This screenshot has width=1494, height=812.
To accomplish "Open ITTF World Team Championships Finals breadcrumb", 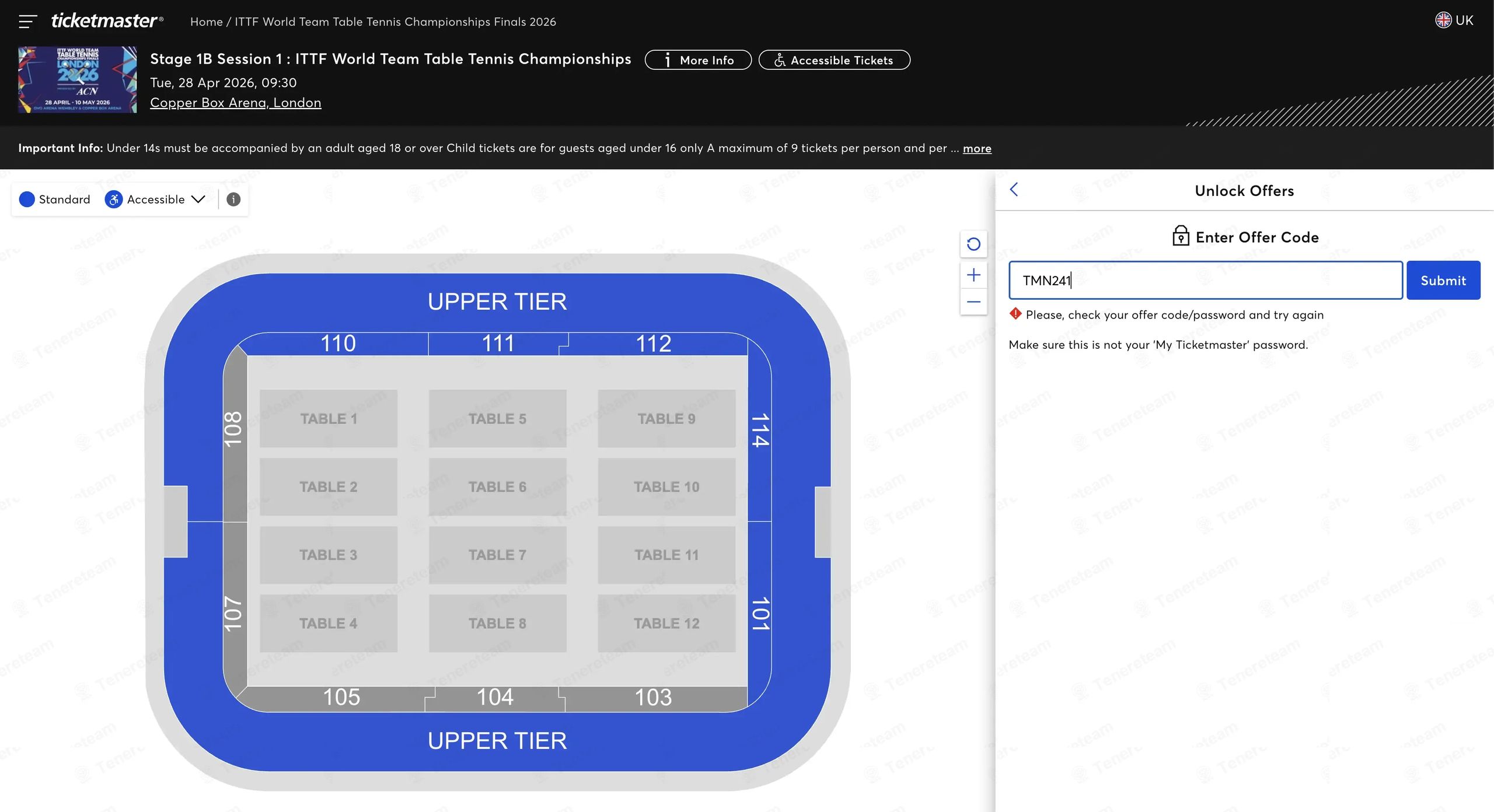I will [395, 22].
